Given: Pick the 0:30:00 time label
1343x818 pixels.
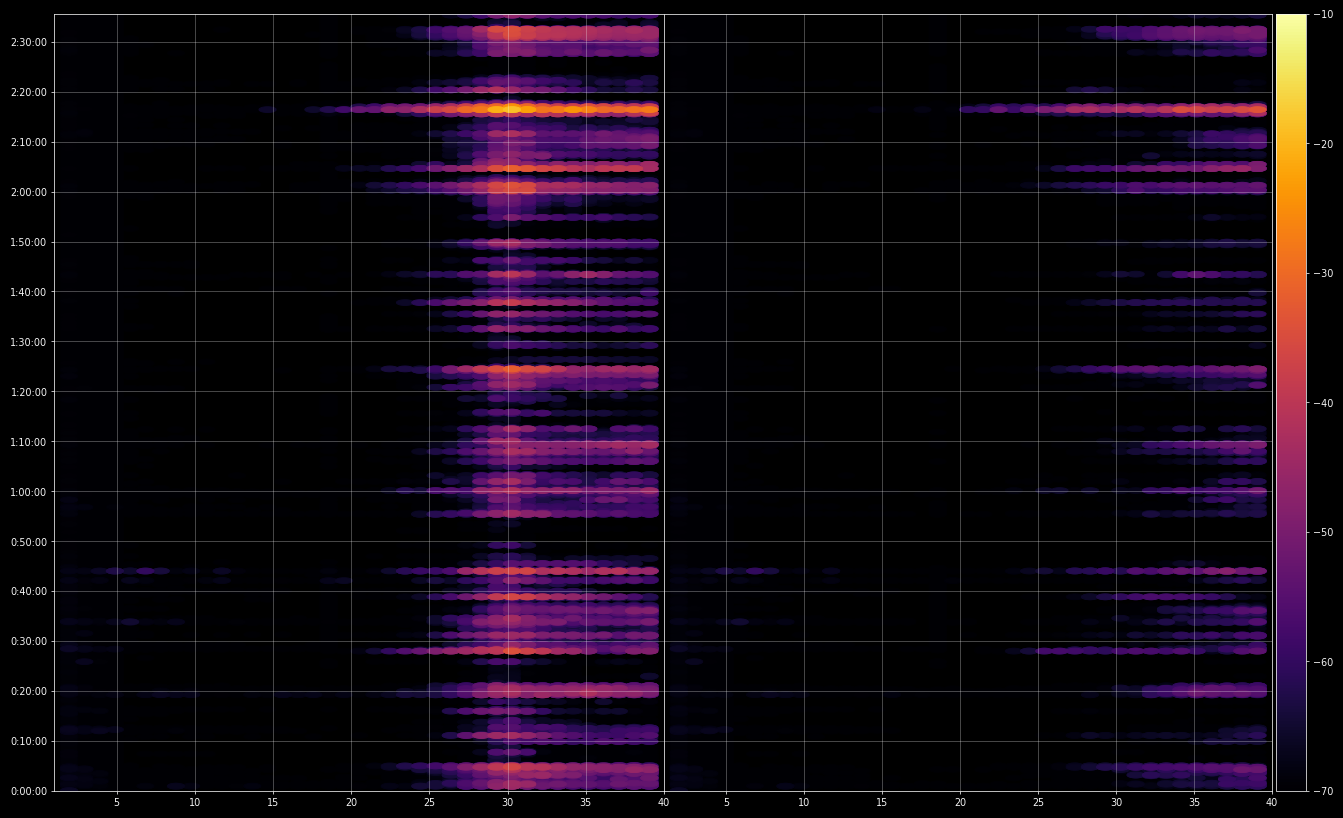Looking at the screenshot, I should click(28, 641).
